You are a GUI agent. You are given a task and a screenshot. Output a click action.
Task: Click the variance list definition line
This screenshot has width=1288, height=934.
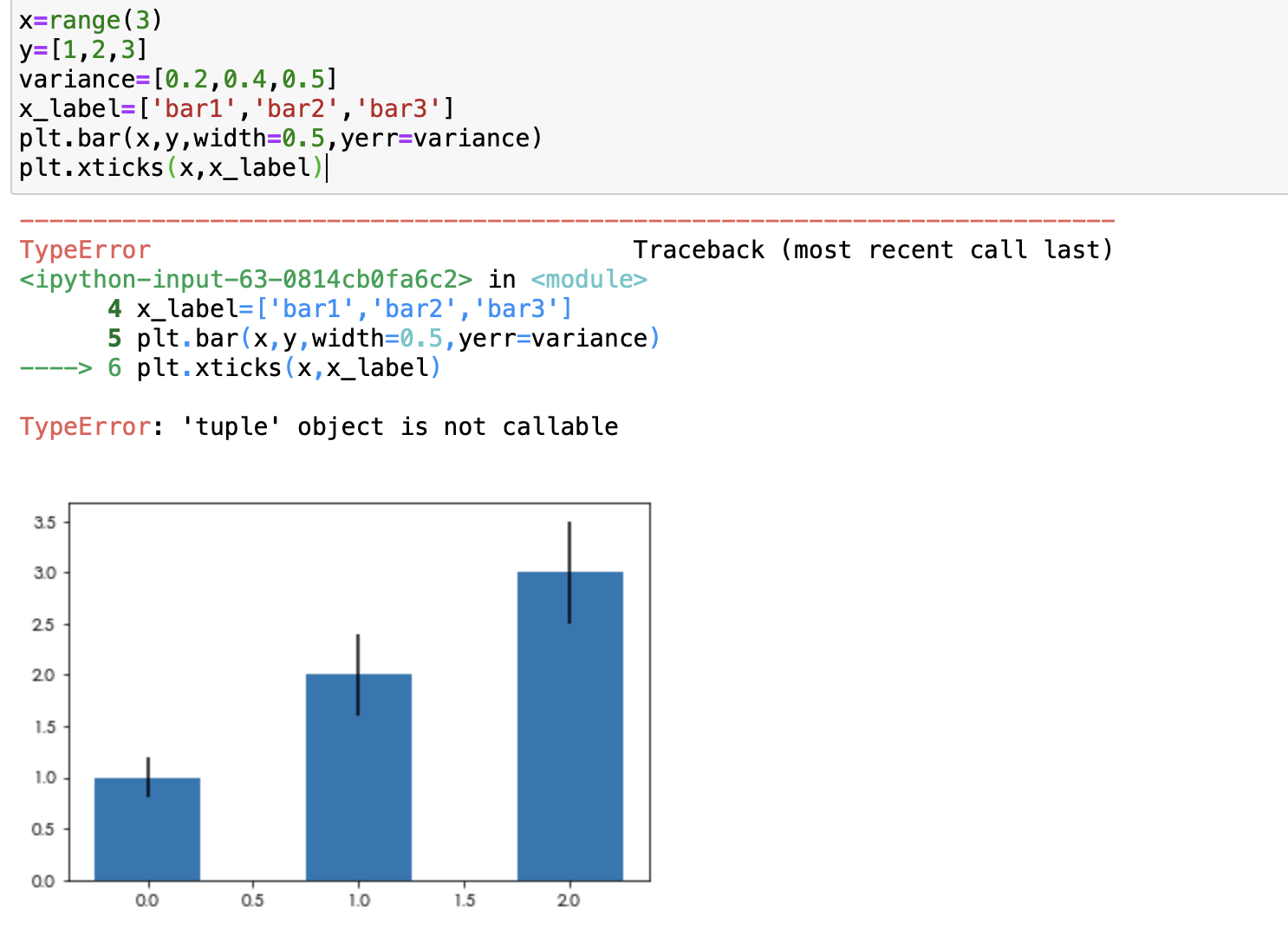(x=177, y=79)
